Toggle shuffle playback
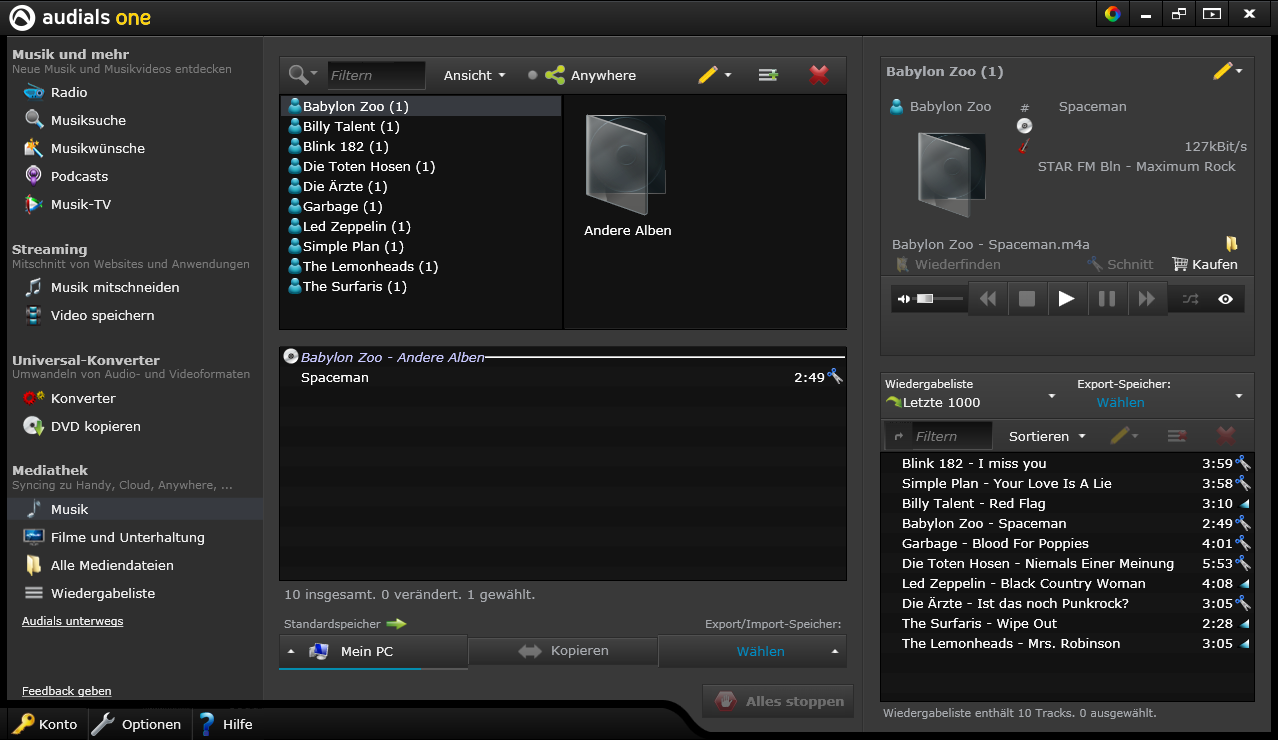Screen dimensions: 1278x740 click(x=1190, y=299)
